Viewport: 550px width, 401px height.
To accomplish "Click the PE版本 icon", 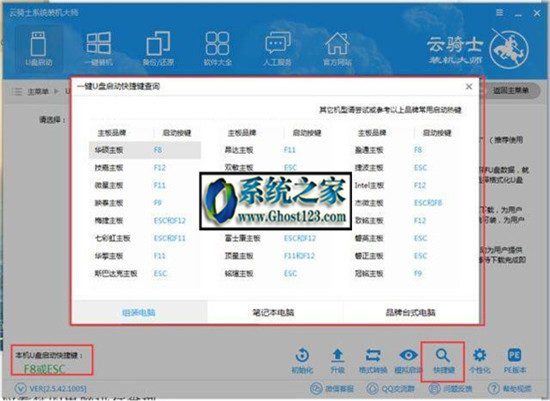I will tap(515, 360).
